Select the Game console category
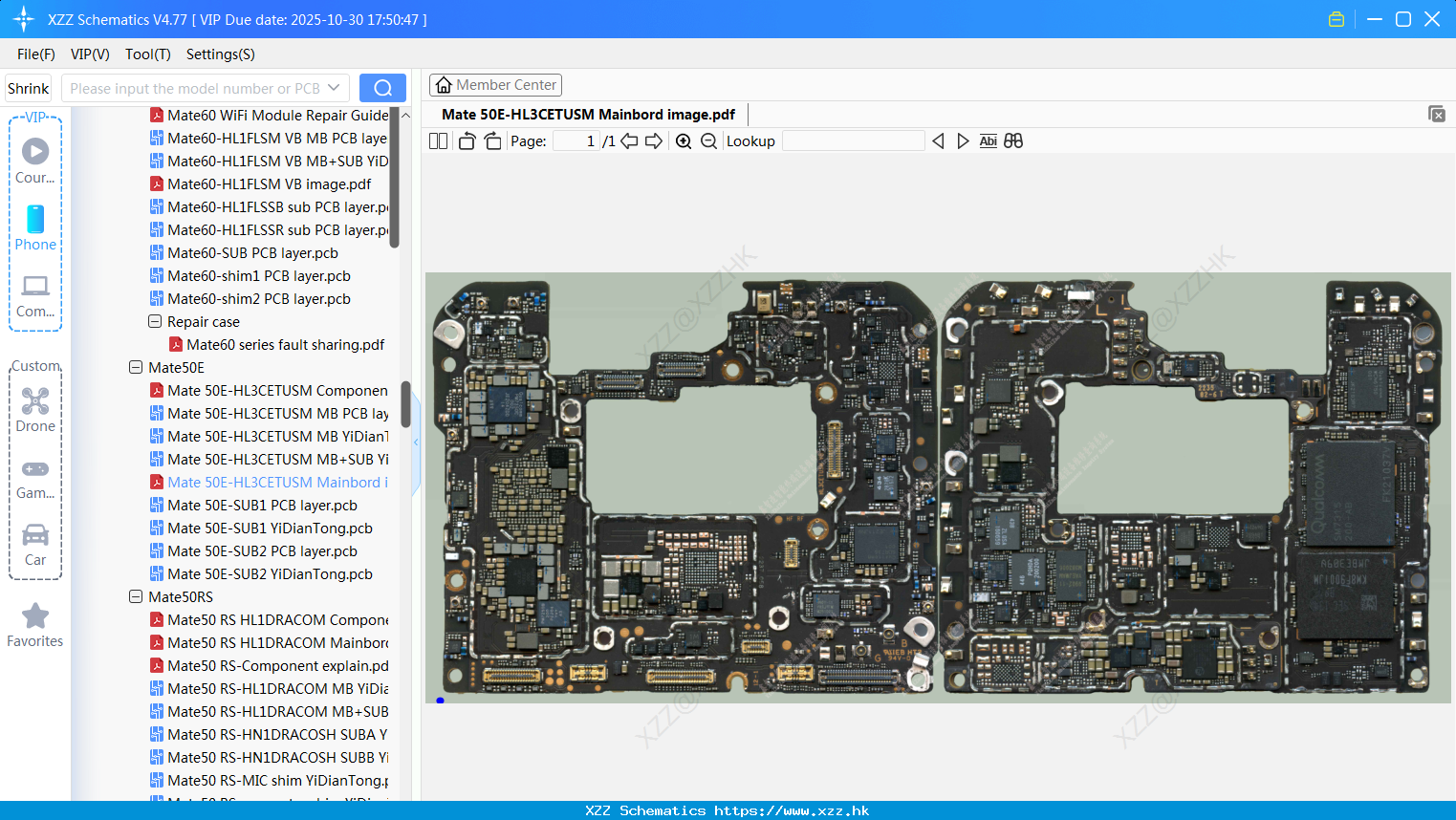 point(35,478)
